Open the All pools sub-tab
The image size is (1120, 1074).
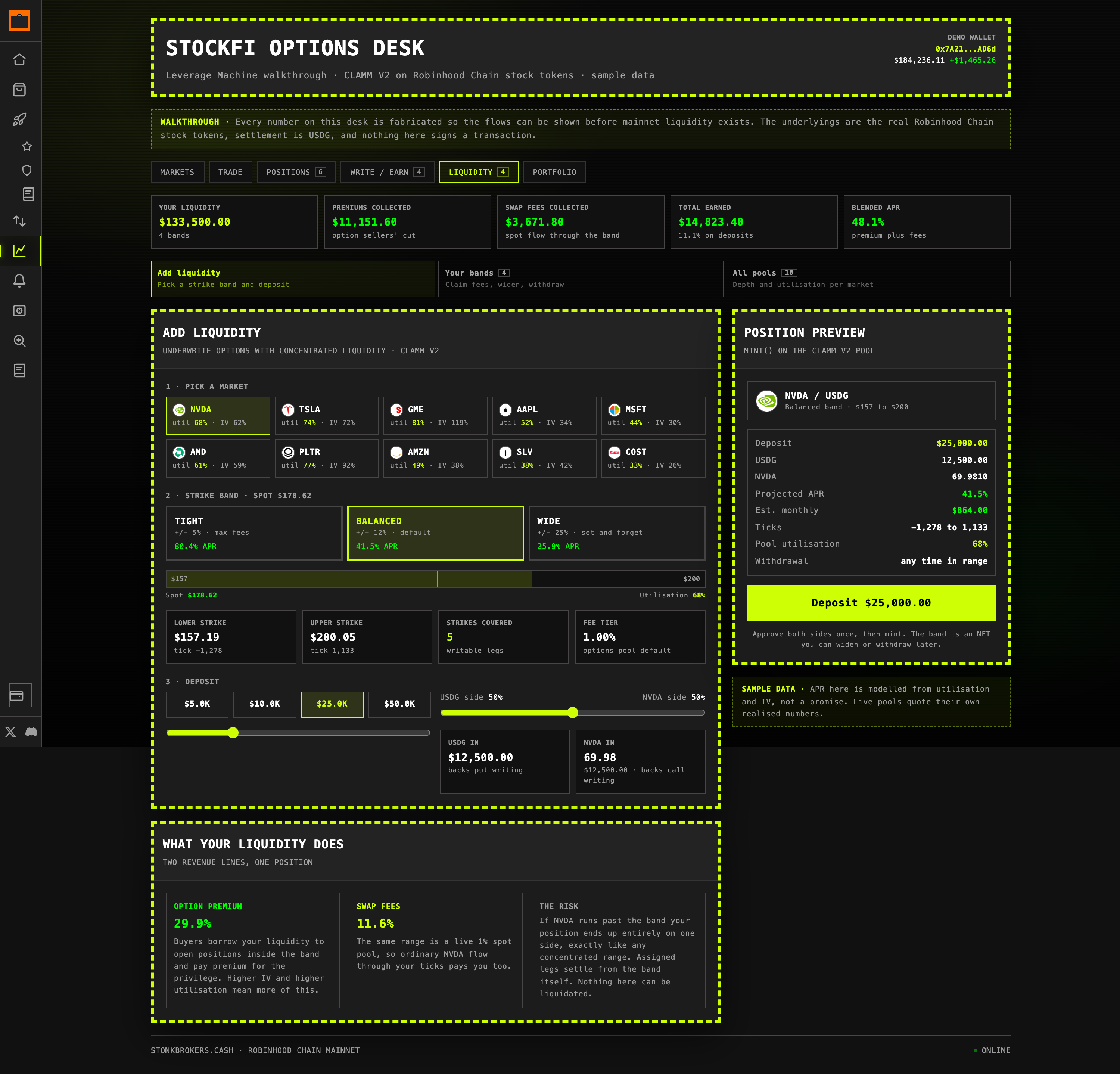coord(869,279)
